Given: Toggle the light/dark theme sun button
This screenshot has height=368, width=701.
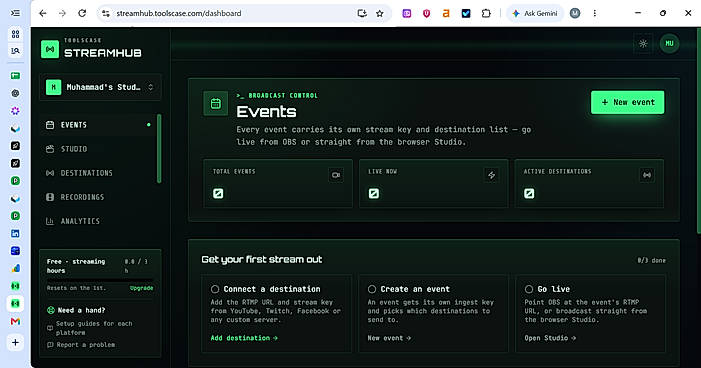Looking at the screenshot, I should [x=643, y=44].
